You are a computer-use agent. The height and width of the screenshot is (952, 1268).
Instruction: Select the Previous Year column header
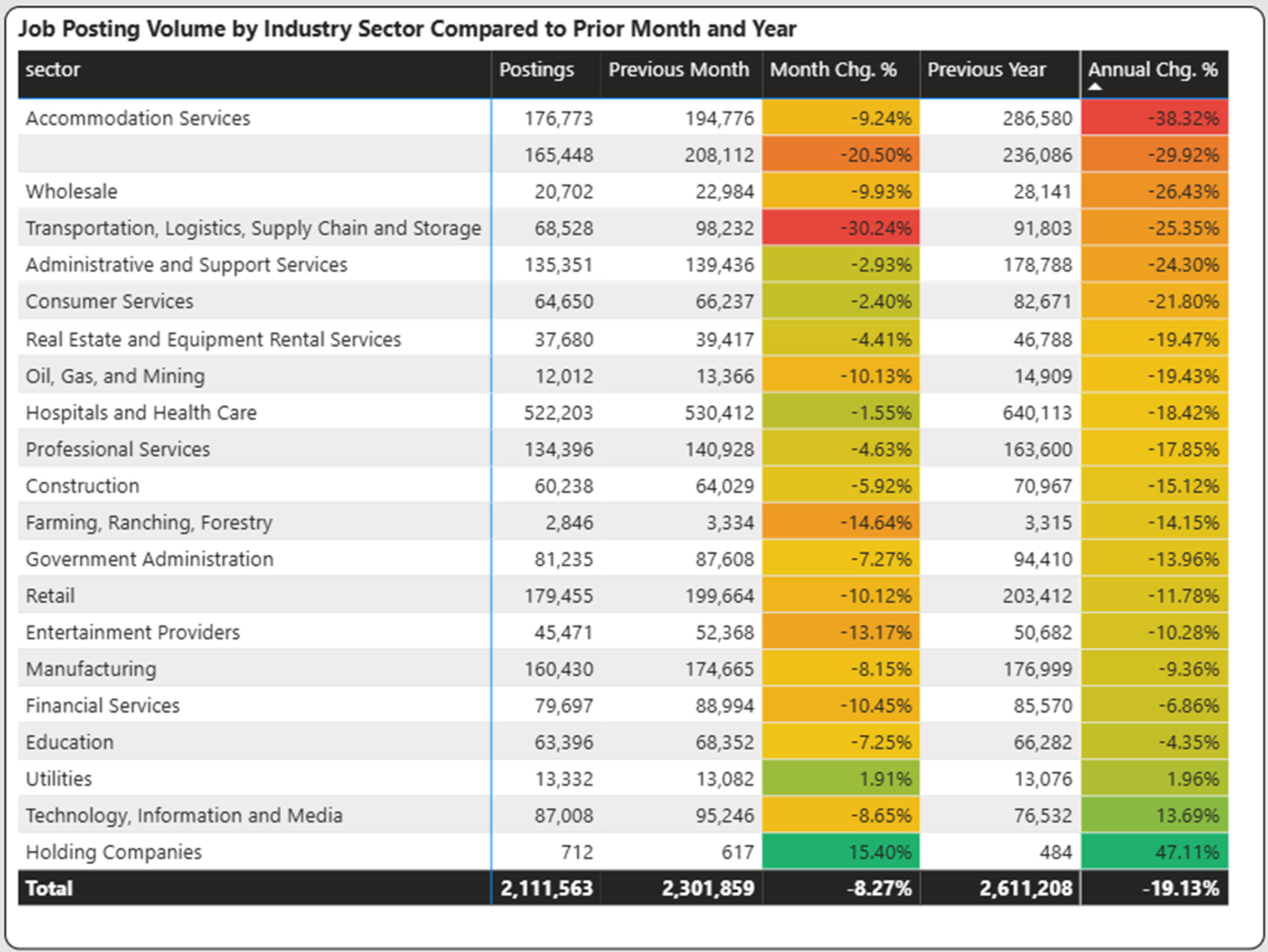pyautogui.click(x=986, y=70)
